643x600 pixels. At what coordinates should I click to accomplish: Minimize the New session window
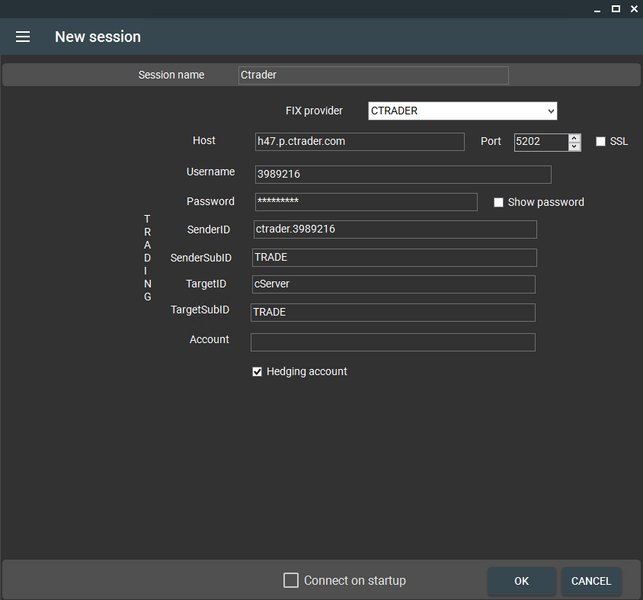(x=597, y=8)
